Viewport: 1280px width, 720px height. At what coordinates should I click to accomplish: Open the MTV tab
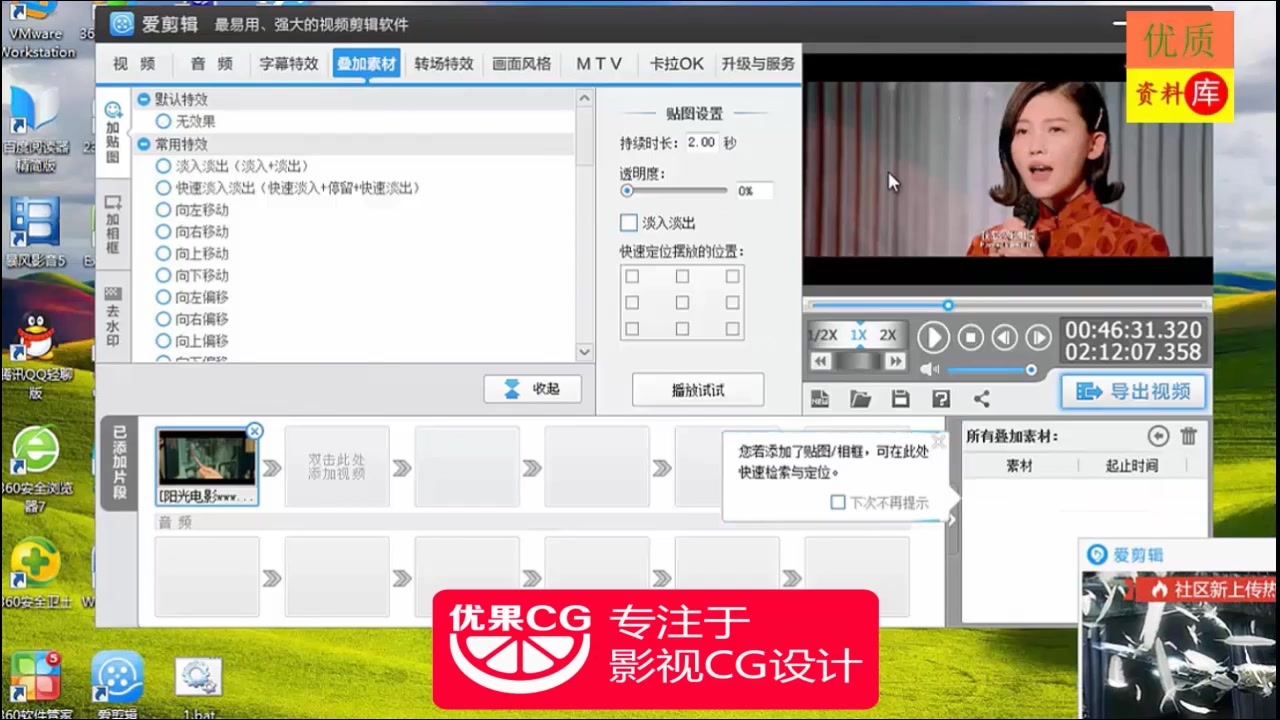(x=599, y=63)
